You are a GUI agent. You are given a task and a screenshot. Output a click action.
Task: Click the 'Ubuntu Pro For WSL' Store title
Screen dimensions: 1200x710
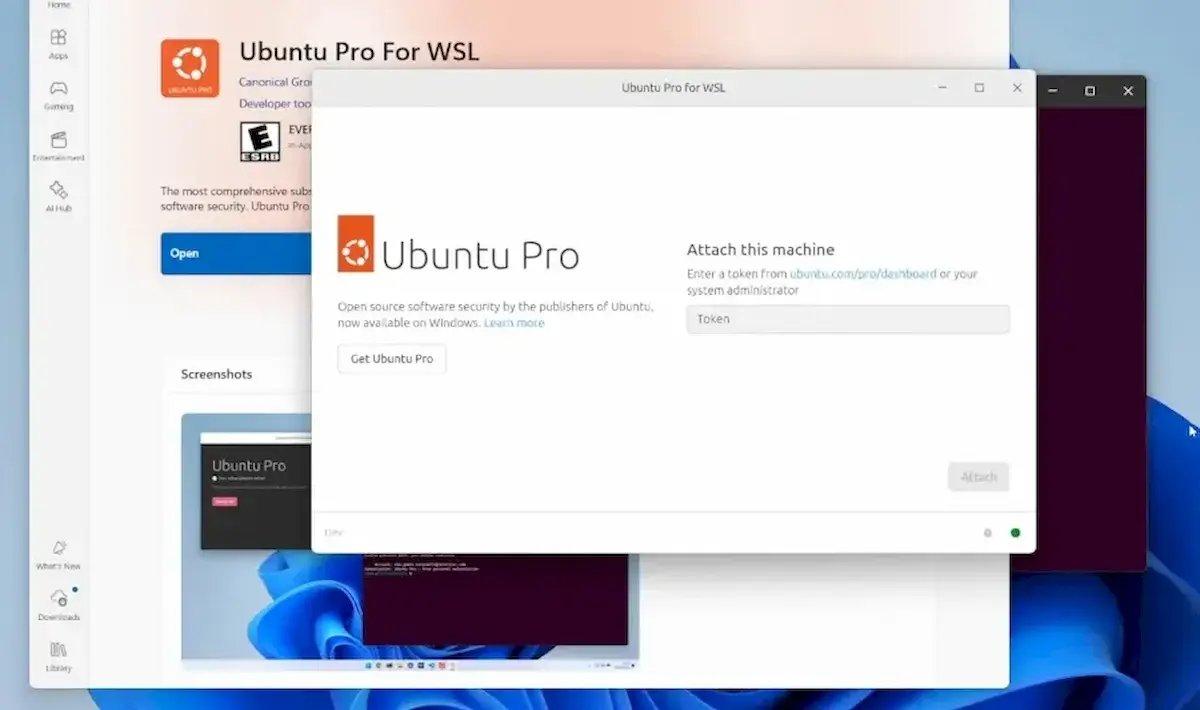[x=359, y=51]
